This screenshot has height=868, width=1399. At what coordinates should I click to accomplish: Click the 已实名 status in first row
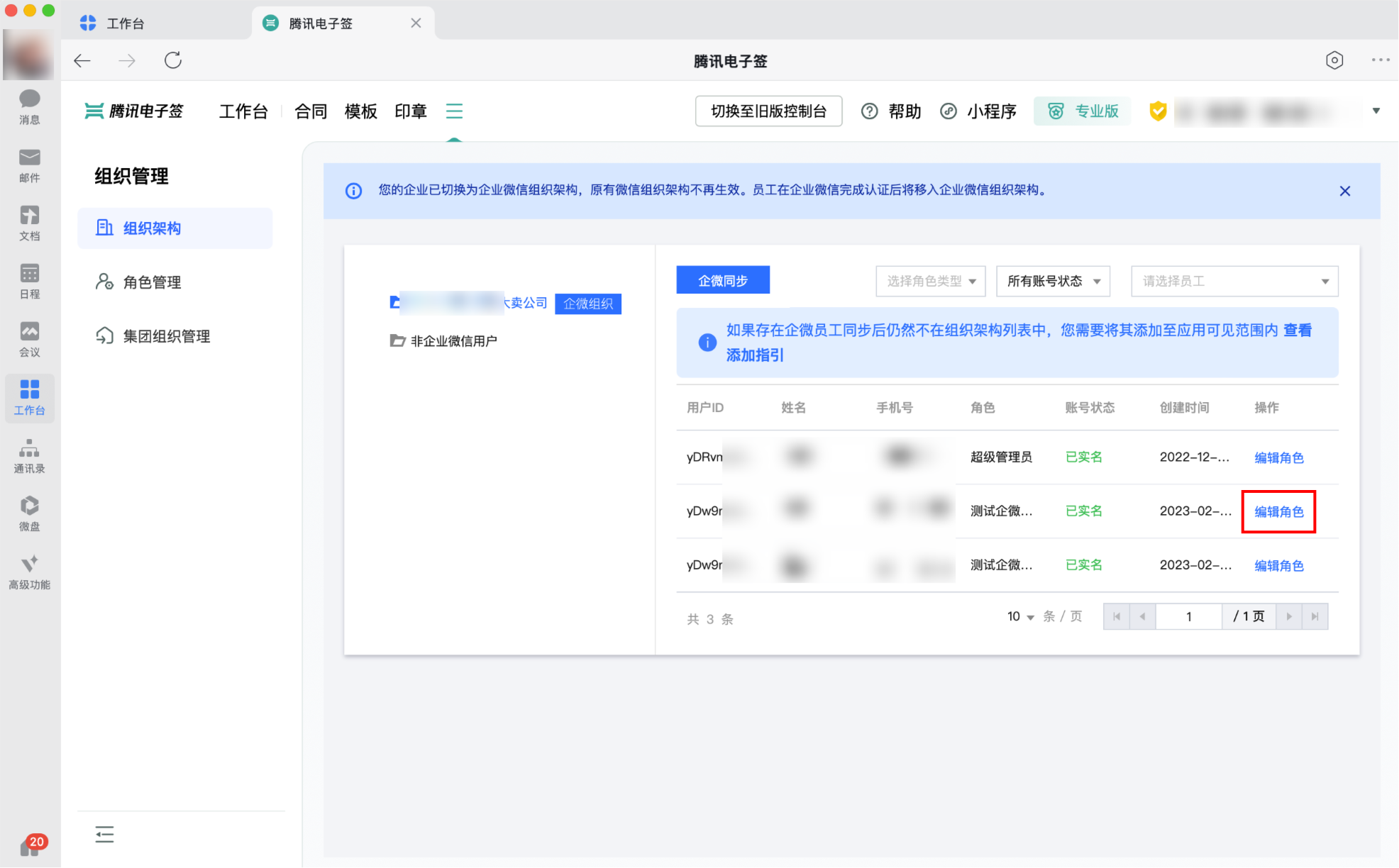tap(1083, 457)
